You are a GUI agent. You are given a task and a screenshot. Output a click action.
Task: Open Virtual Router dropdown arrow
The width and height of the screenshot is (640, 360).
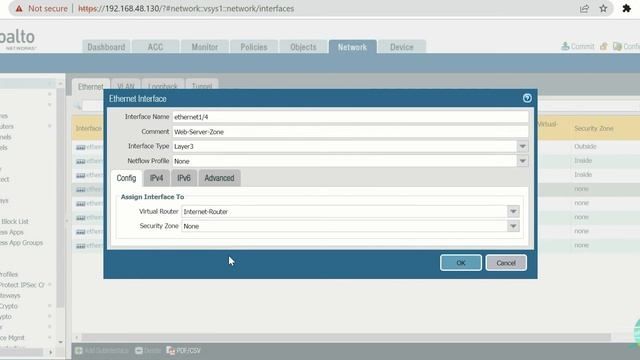coord(513,211)
